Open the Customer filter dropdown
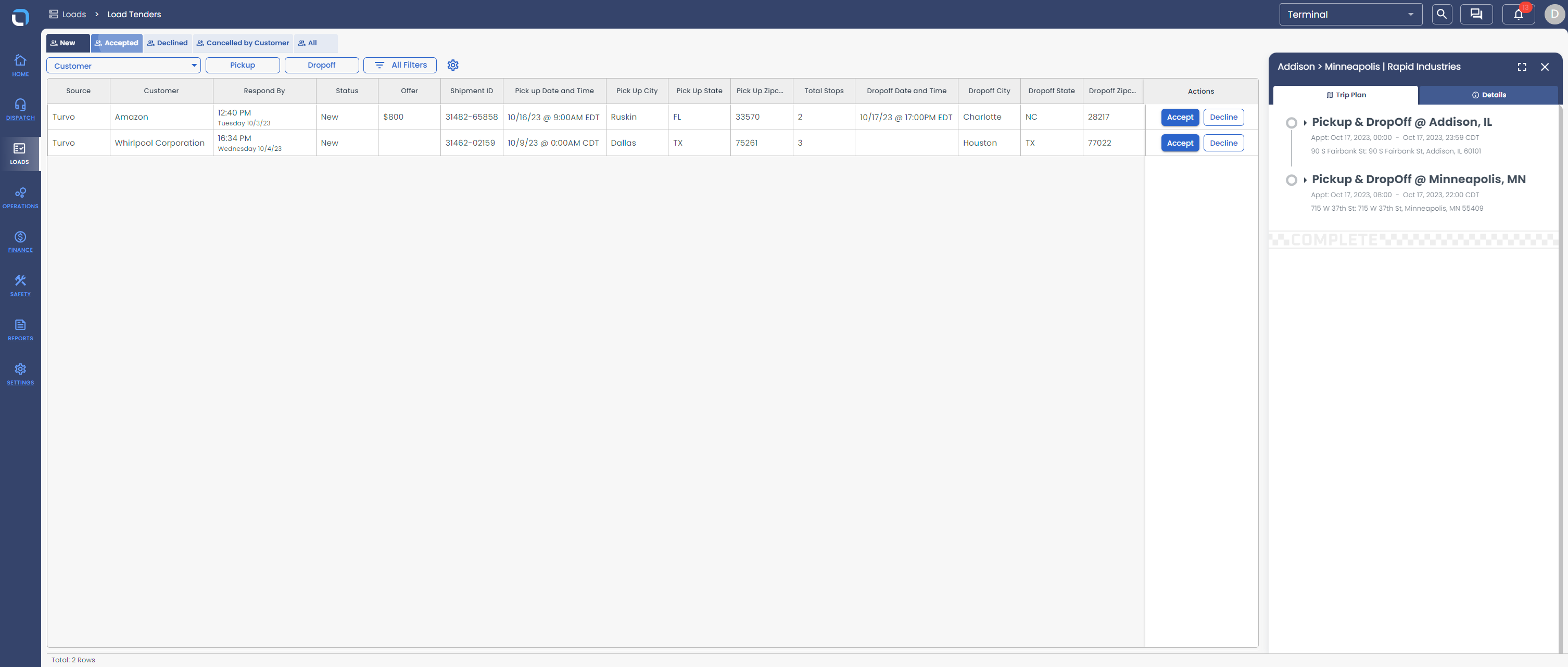This screenshot has width=1568, height=667. click(x=123, y=65)
